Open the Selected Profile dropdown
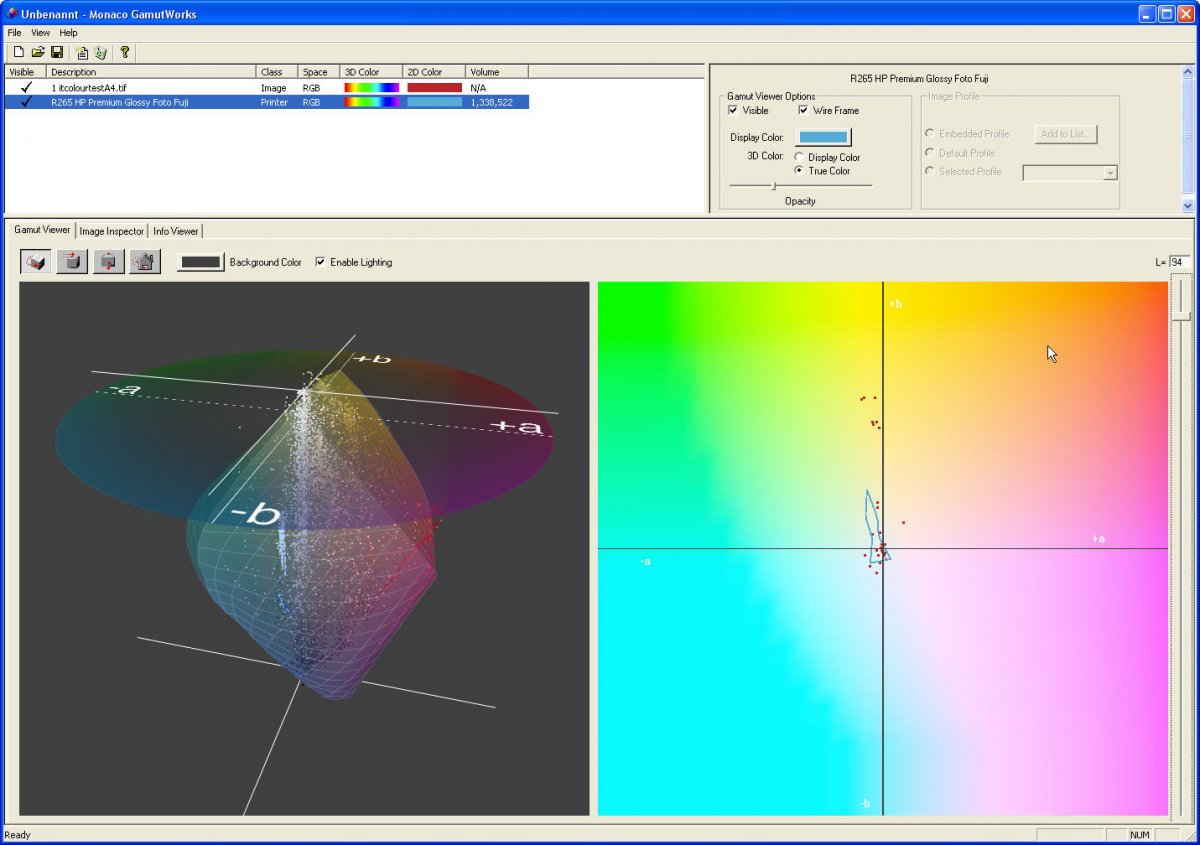The image size is (1200, 845). click(1109, 173)
